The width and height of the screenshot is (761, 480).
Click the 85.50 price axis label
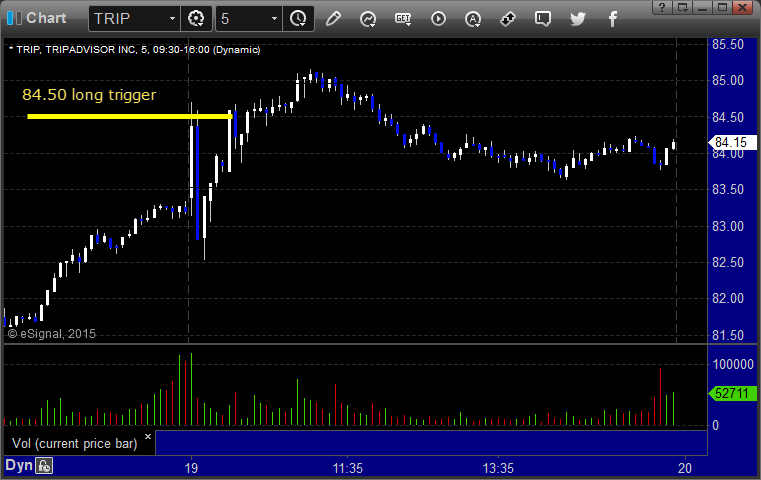tap(728, 45)
